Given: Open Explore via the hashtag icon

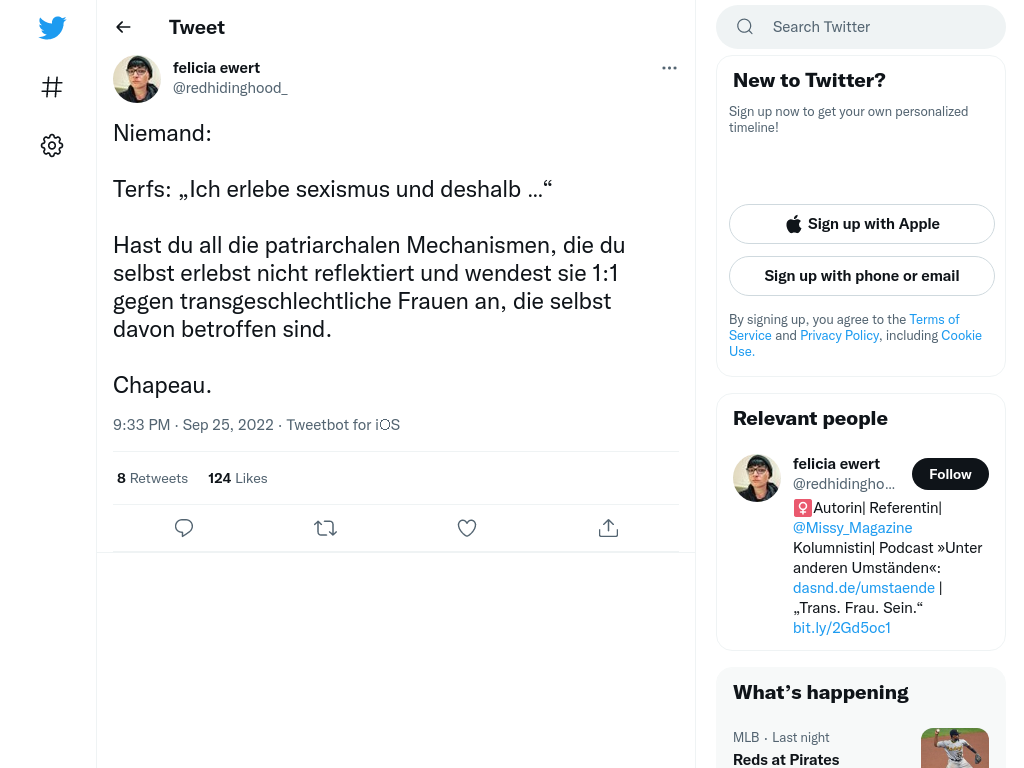Looking at the screenshot, I should coord(52,87).
